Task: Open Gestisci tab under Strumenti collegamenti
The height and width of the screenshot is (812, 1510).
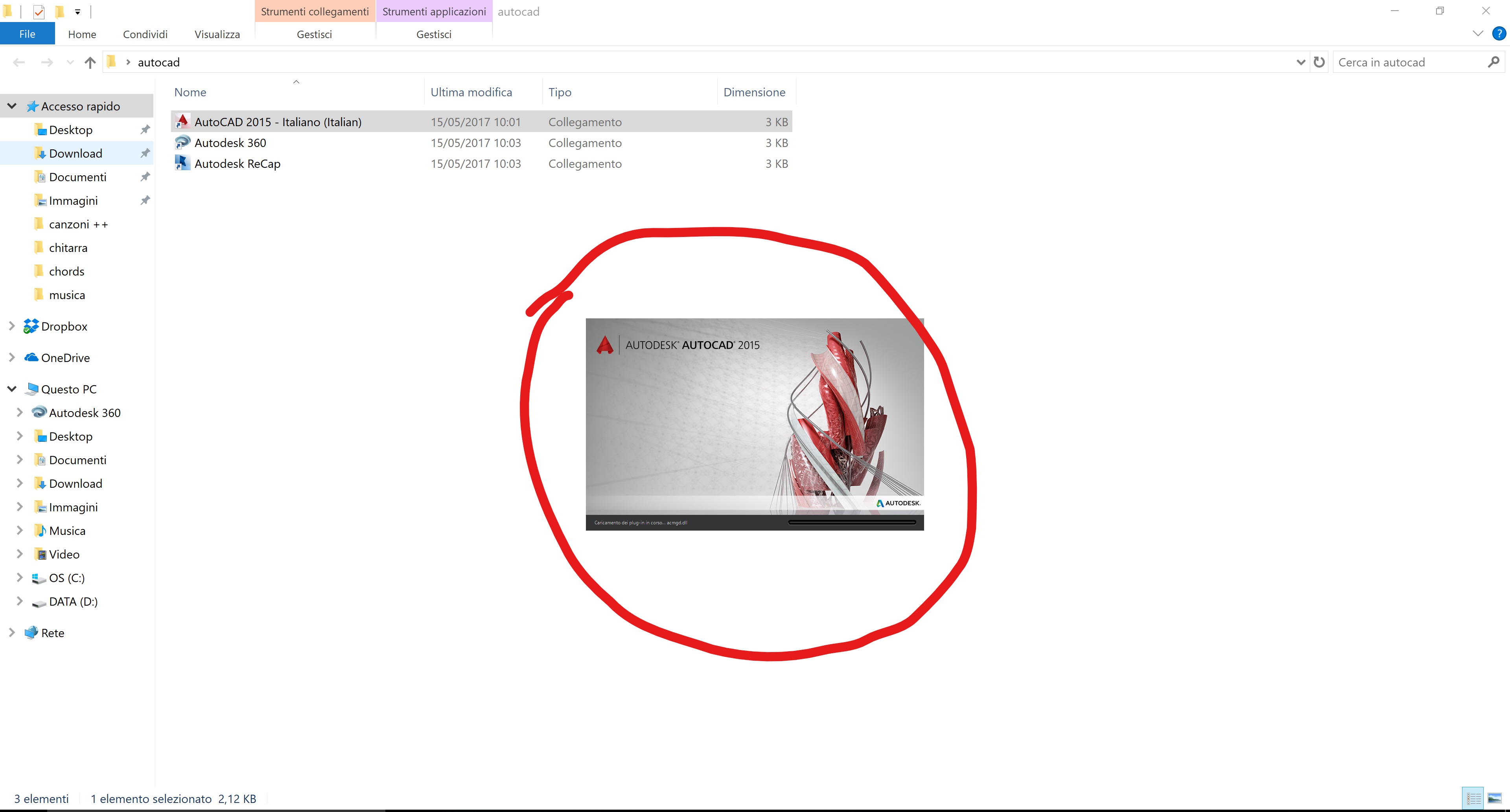Action: [x=314, y=34]
